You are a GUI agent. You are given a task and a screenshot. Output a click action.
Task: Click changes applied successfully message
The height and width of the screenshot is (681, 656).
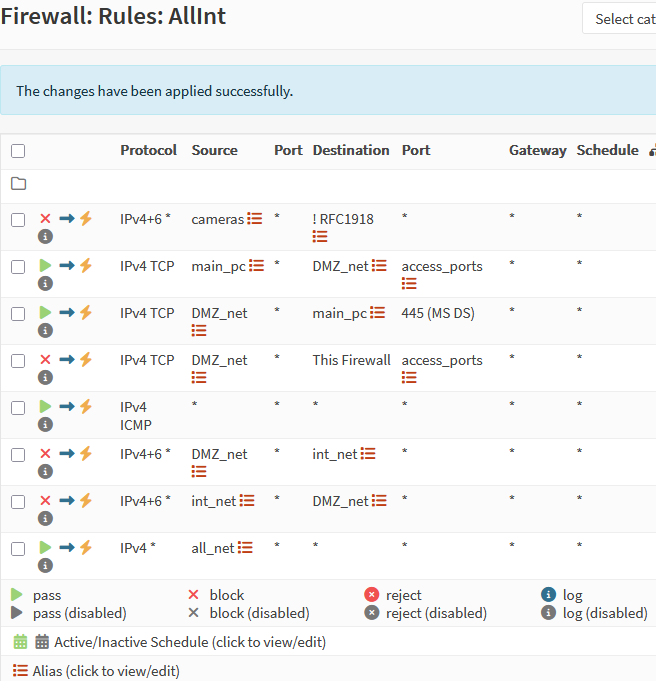tap(155, 91)
